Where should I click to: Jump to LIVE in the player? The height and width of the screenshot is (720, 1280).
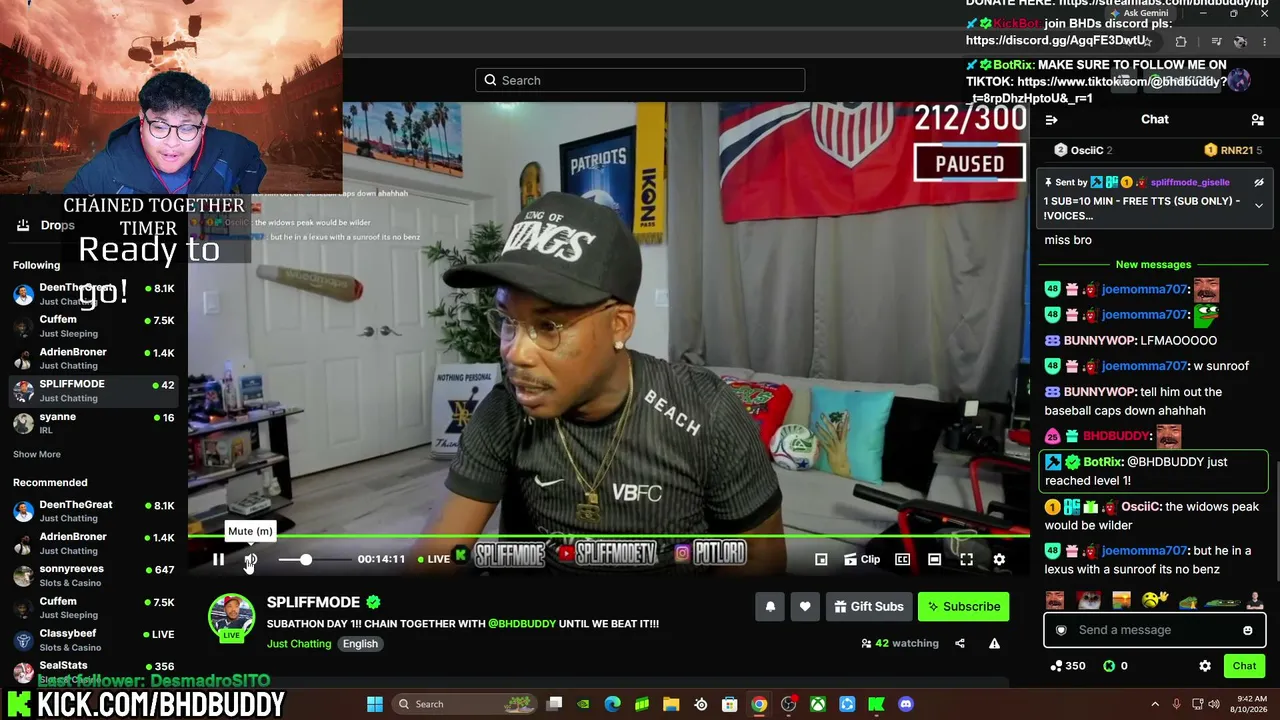[434, 559]
